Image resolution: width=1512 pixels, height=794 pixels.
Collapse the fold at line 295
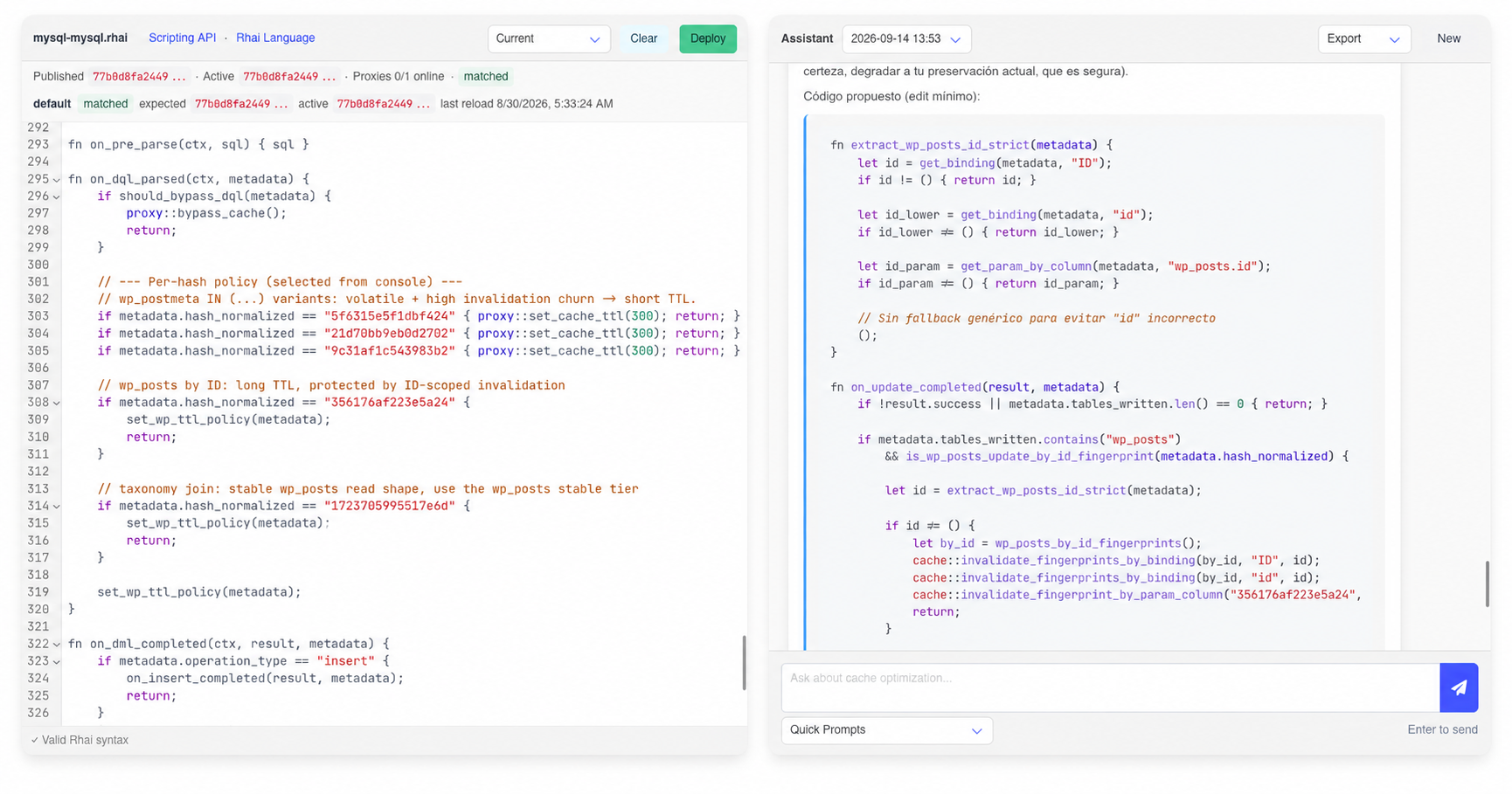57,180
